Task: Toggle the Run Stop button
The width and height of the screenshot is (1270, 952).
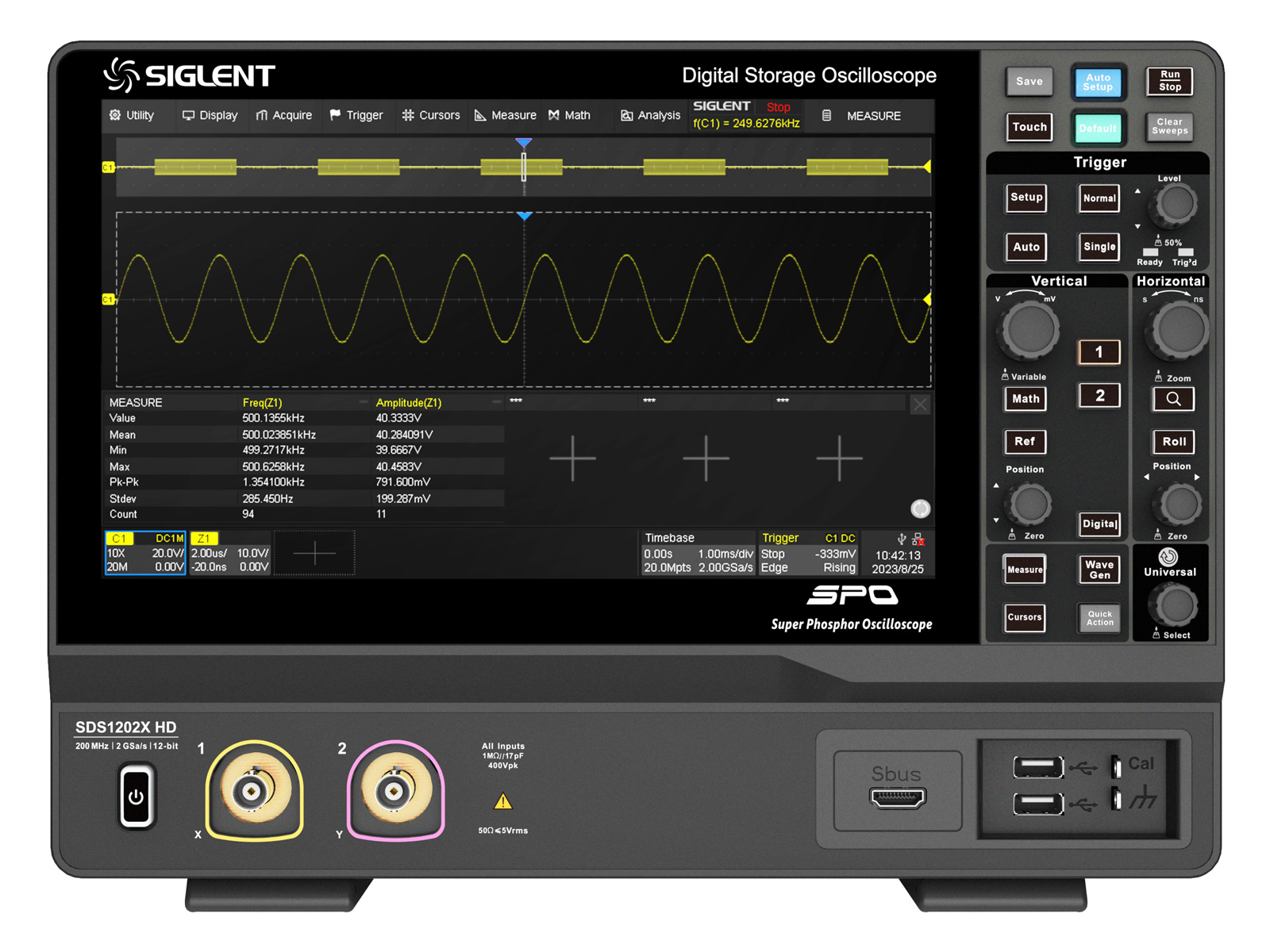Action: click(1170, 81)
